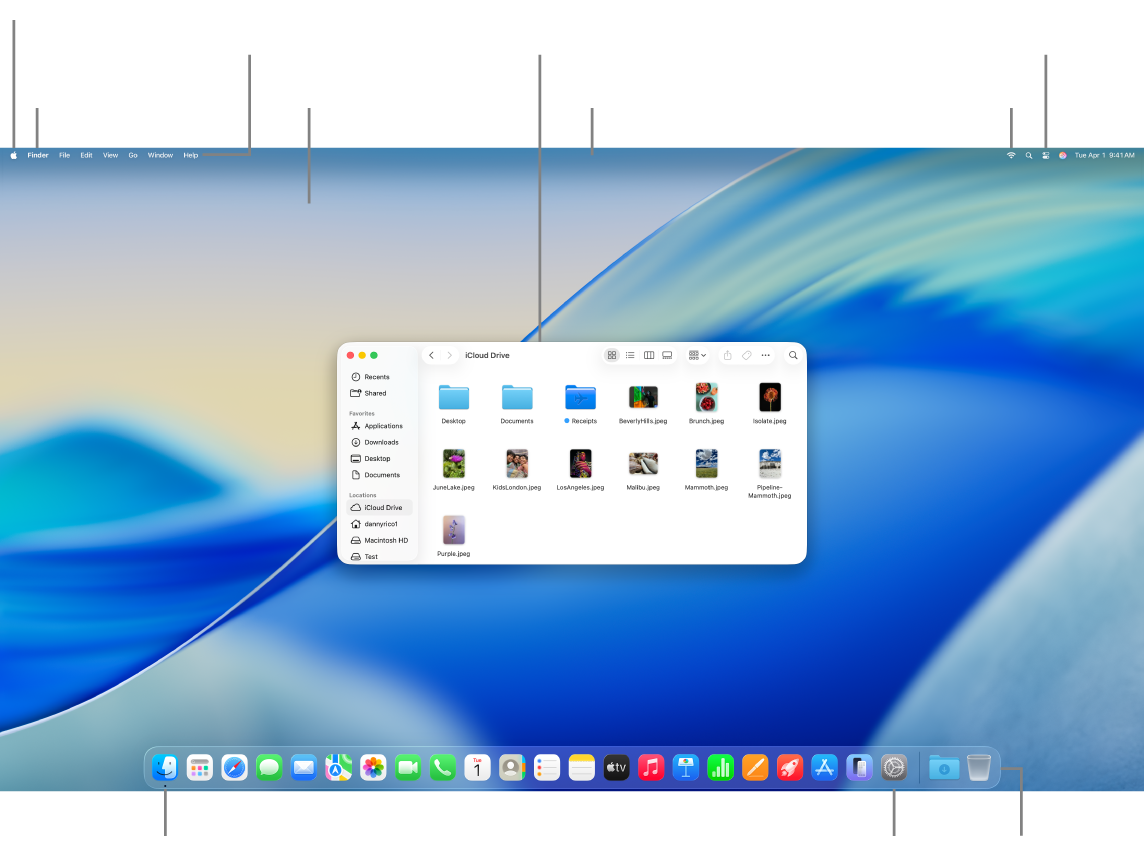Viewport: 1144px width, 854px height.
Task: Open Mail envelope icon in Dock
Action: point(304,767)
